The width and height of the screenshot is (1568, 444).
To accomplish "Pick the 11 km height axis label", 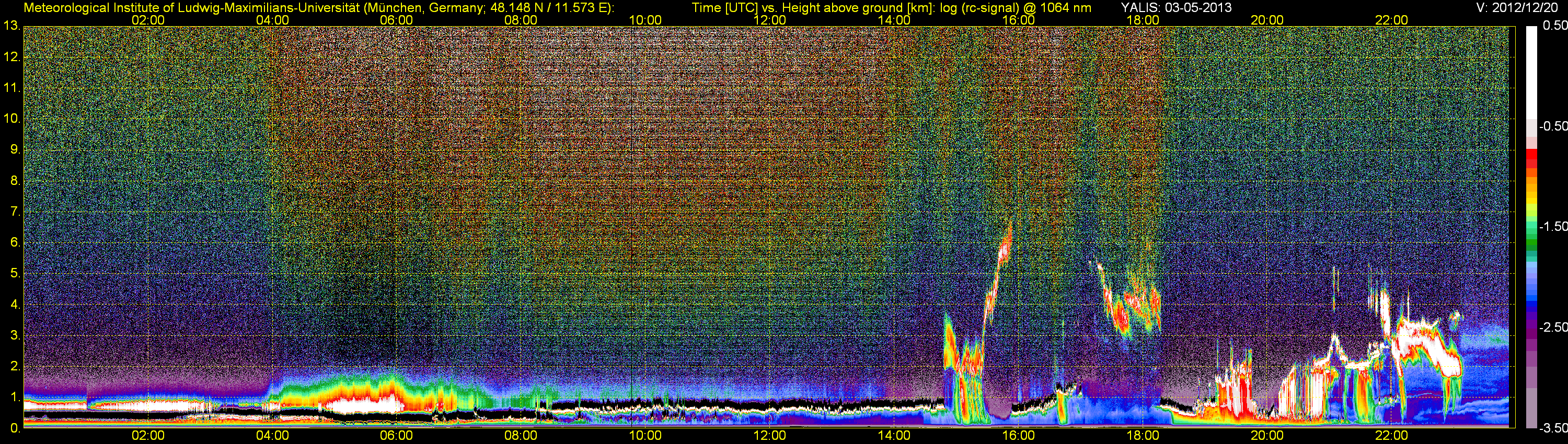I will pyautogui.click(x=12, y=88).
